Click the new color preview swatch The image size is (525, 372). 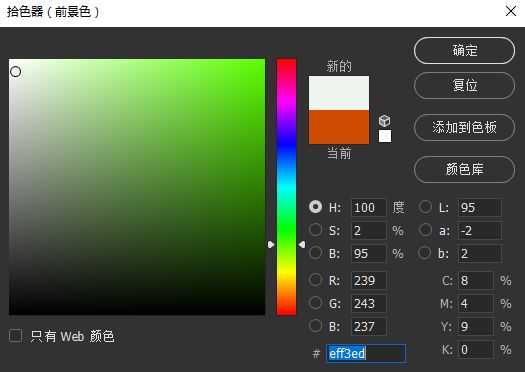tap(339, 93)
